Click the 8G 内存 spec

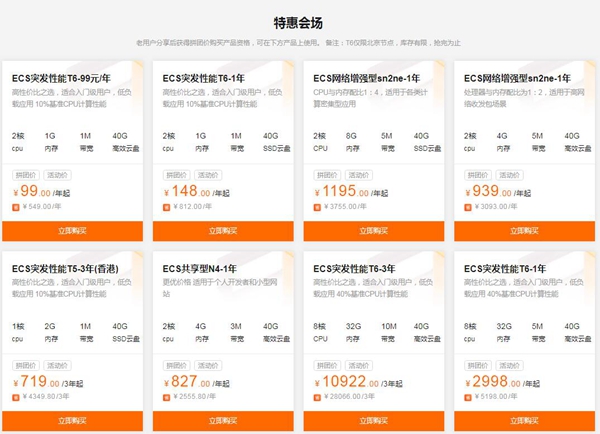coord(352,142)
